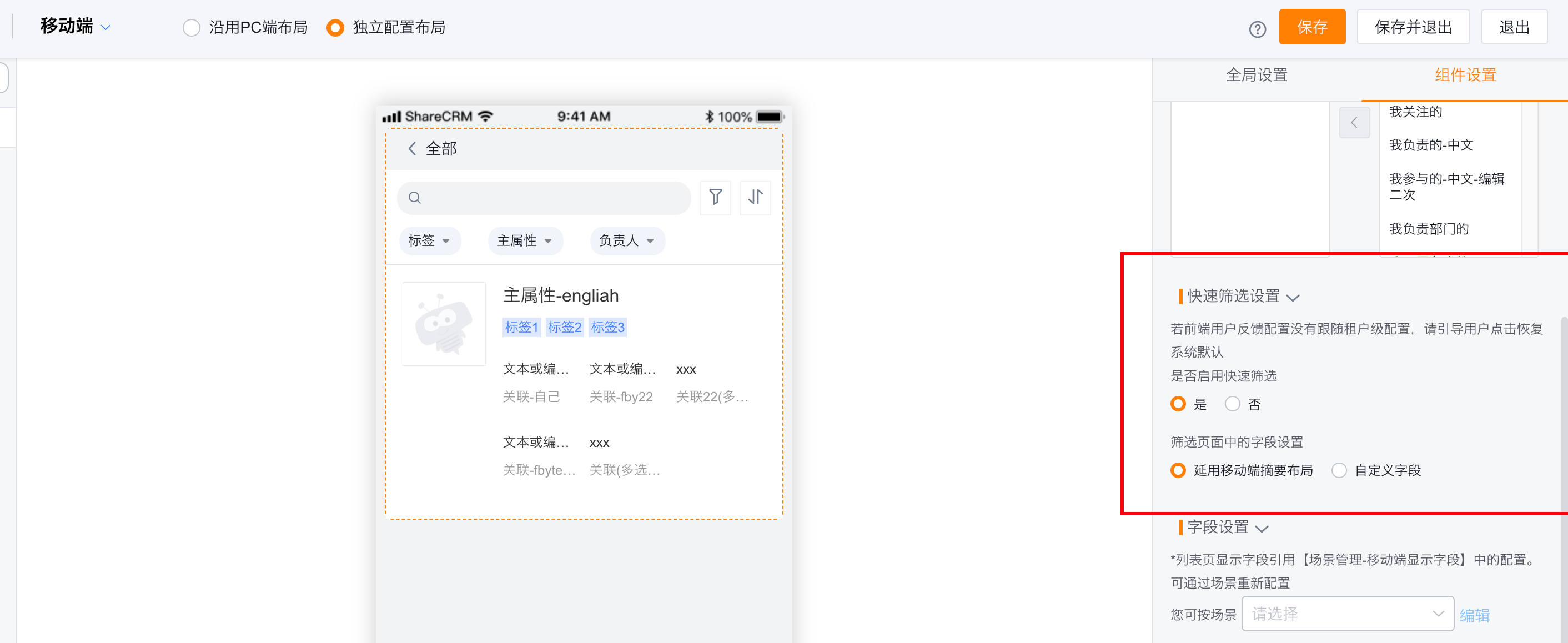Switch to 组件设置 tab

click(x=1465, y=75)
